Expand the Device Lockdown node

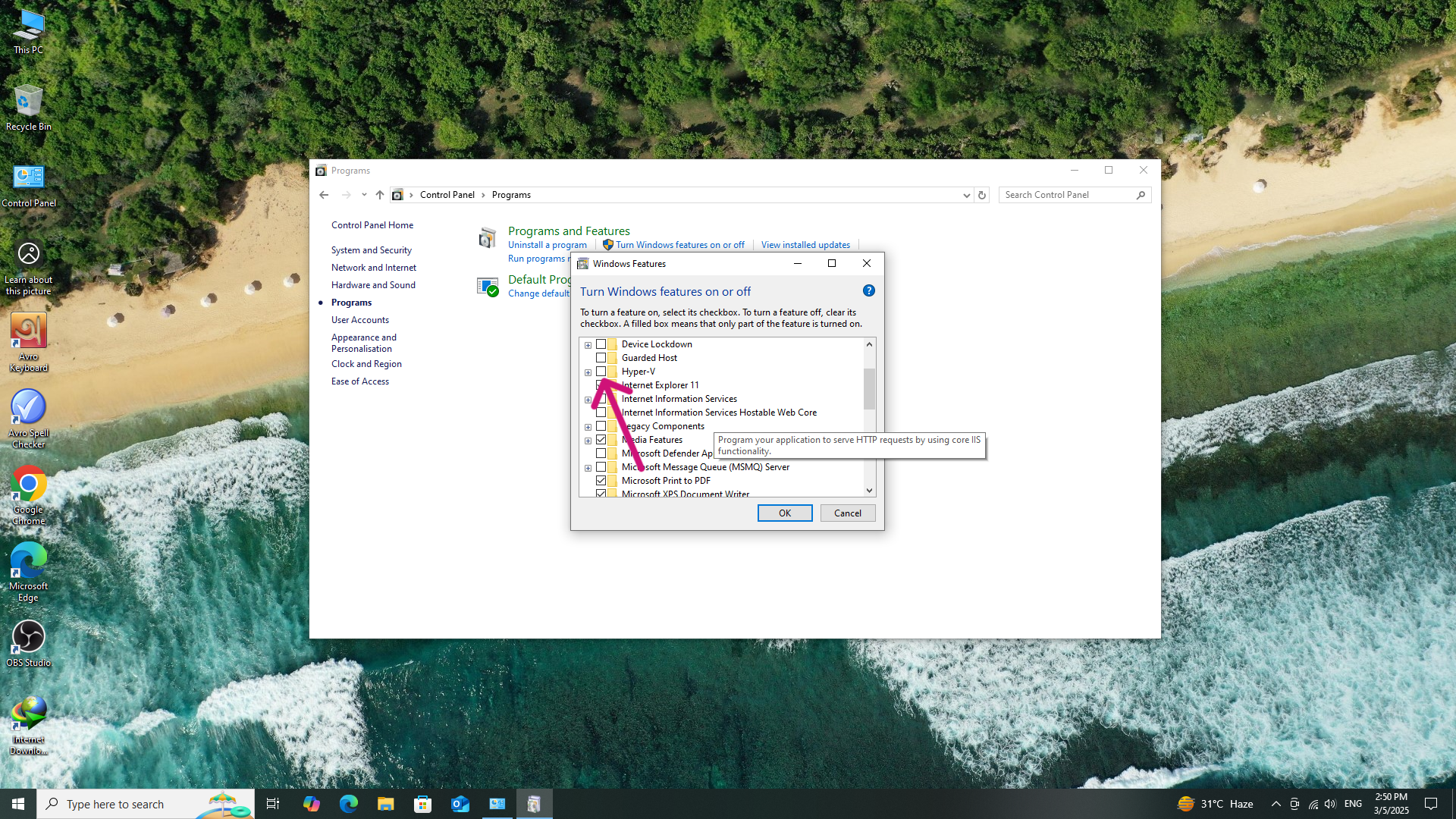(588, 345)
